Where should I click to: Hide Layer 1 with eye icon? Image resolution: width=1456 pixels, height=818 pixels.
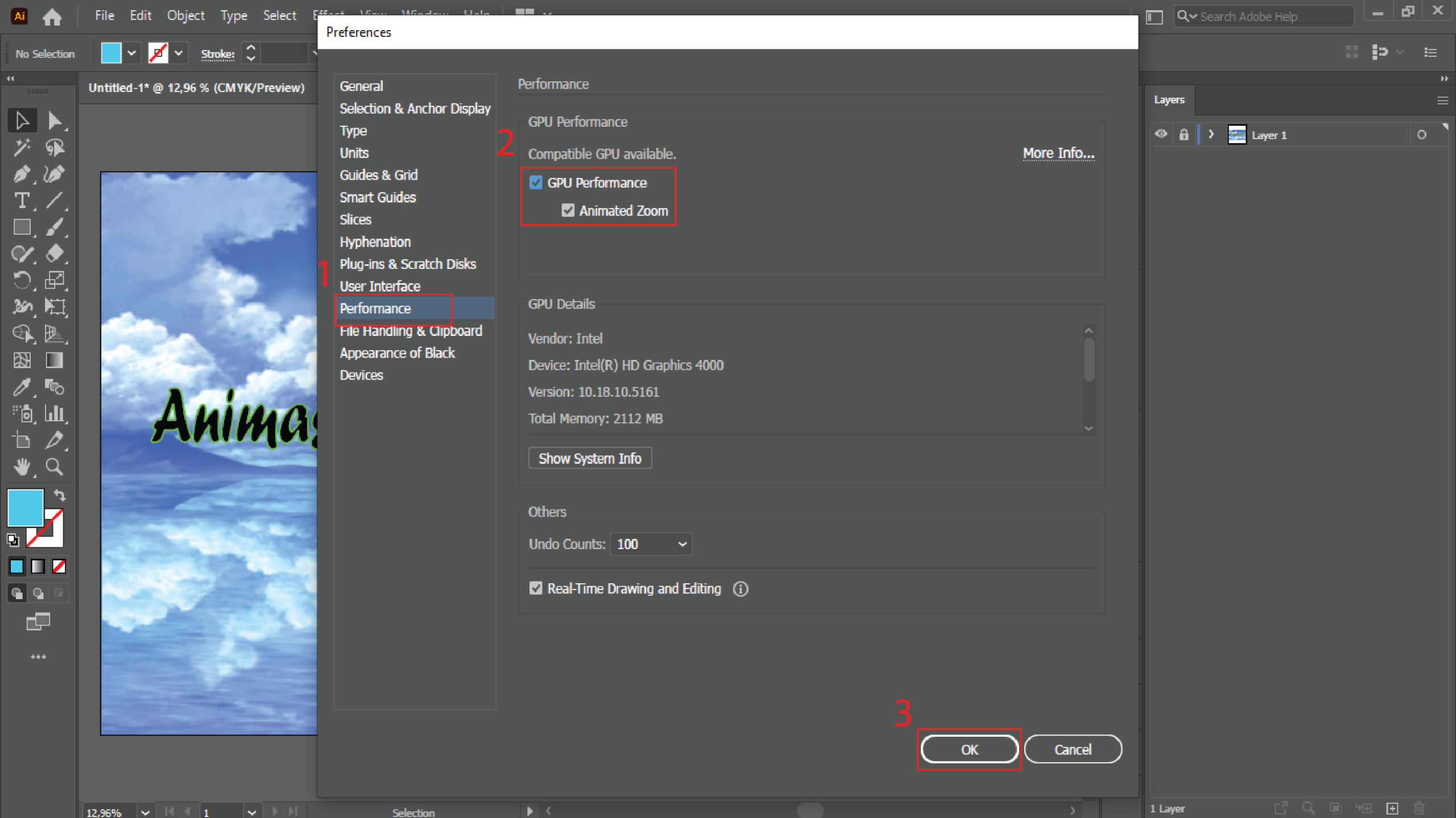point(1161,135)
